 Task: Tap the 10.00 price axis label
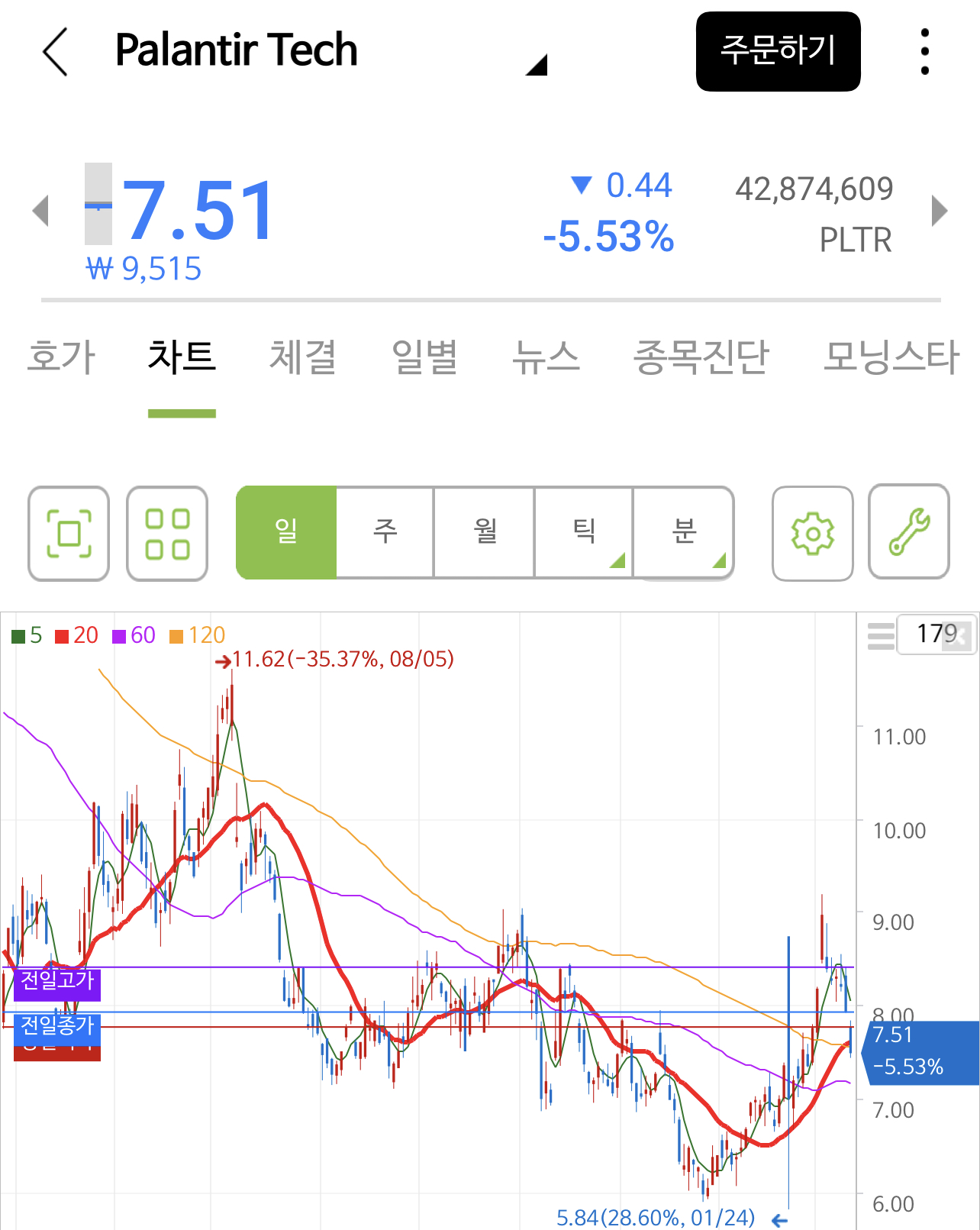click(x=899, y=831)
